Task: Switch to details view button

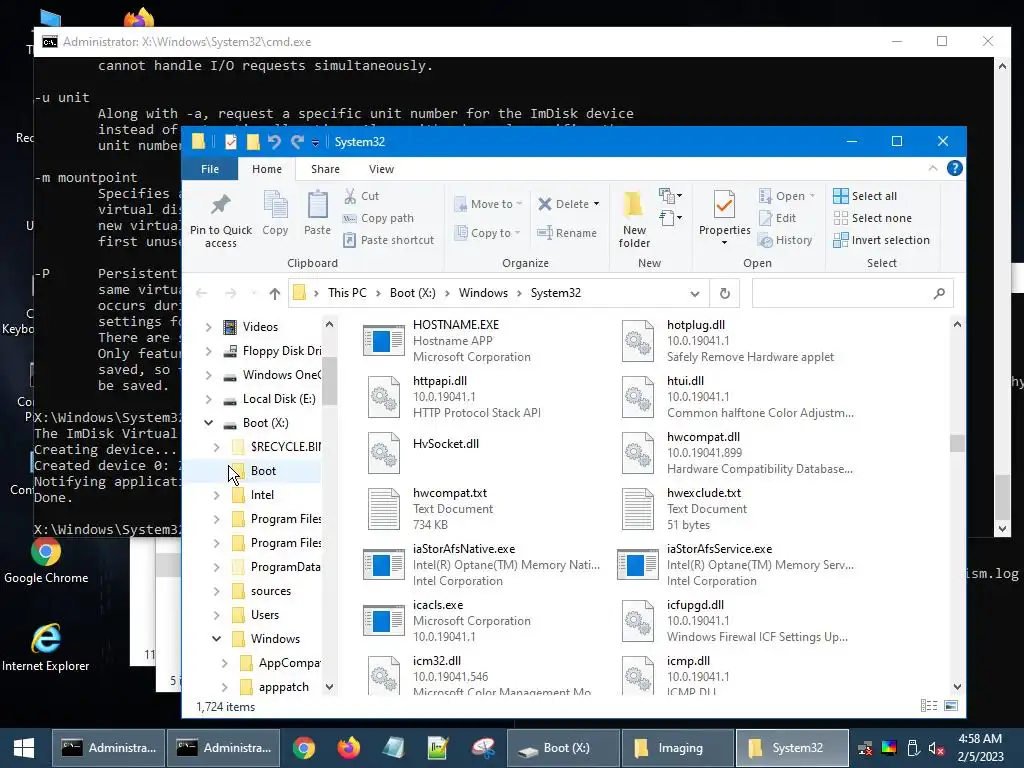Action: pos(929,706)
